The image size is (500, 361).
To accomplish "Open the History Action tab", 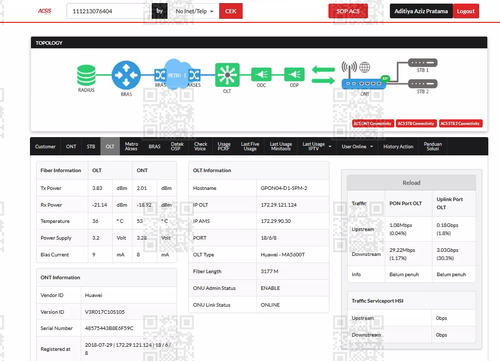I will 398,146.
